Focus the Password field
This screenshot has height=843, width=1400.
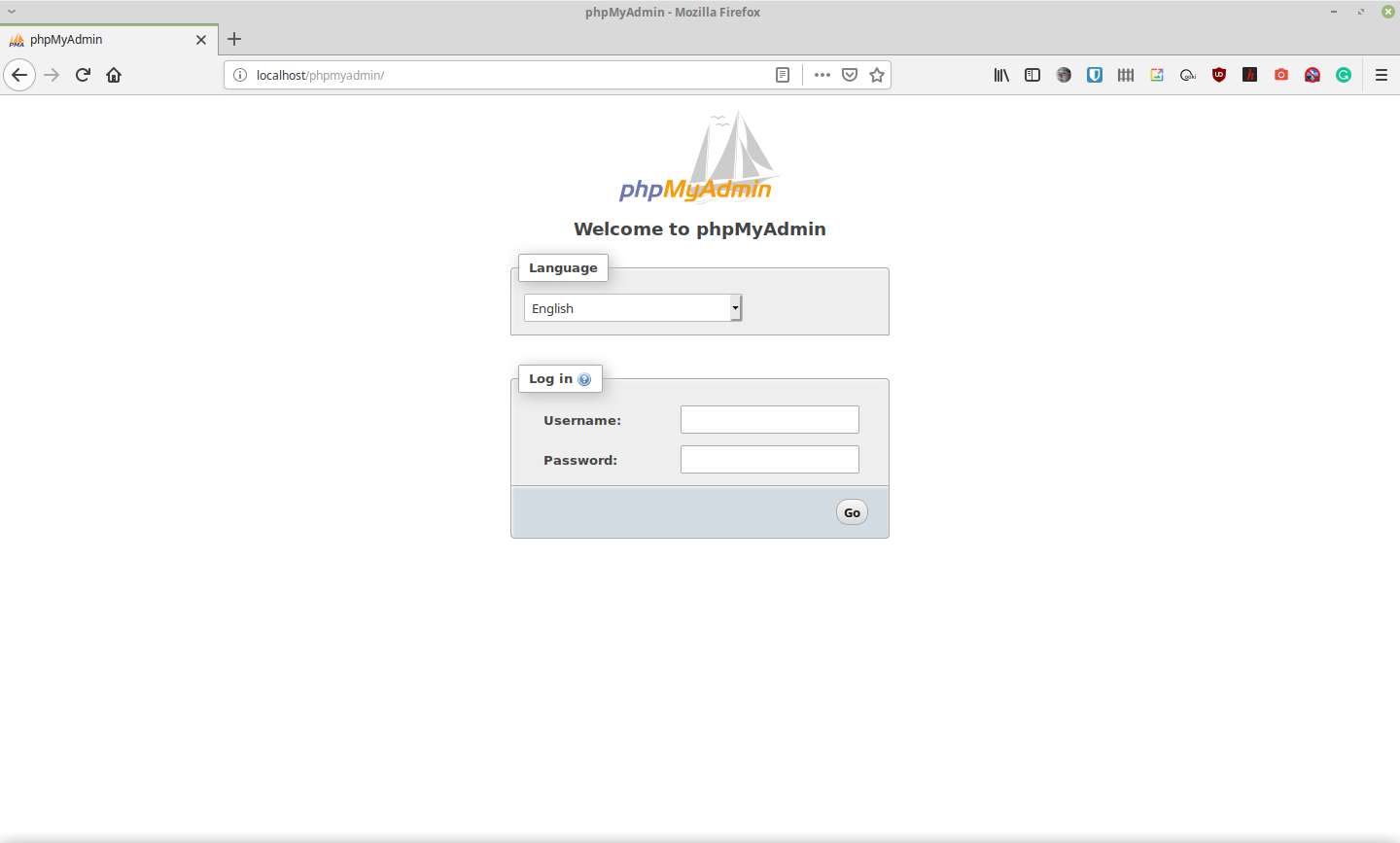(770, 460)
